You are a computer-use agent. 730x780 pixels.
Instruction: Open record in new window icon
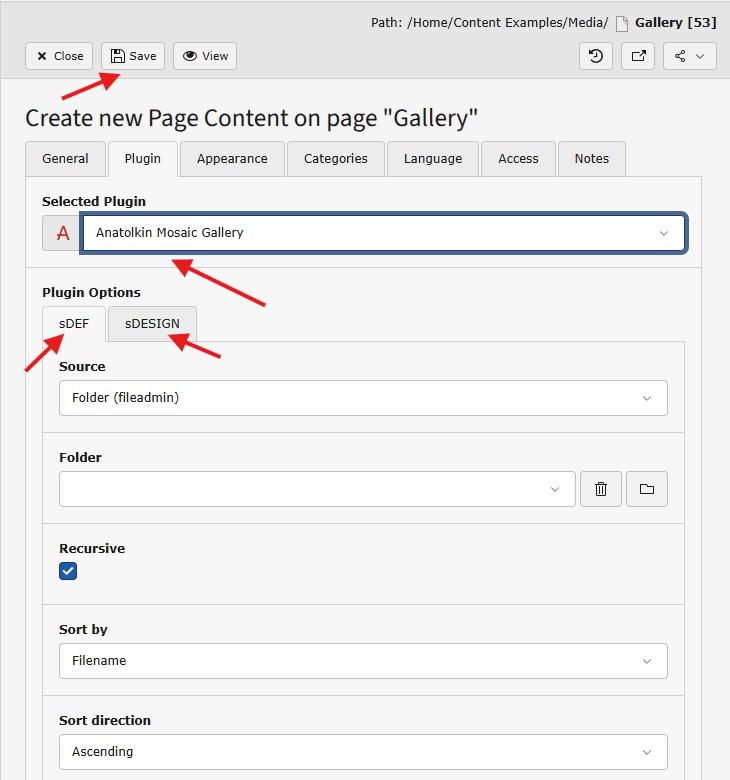pos(638,56)
